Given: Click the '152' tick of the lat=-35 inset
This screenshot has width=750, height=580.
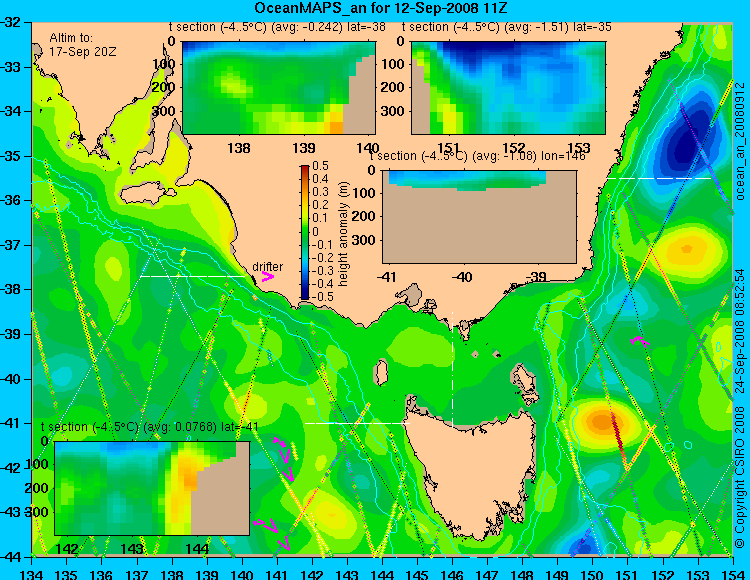Looking at the screenshot, I should pos(513,148).
